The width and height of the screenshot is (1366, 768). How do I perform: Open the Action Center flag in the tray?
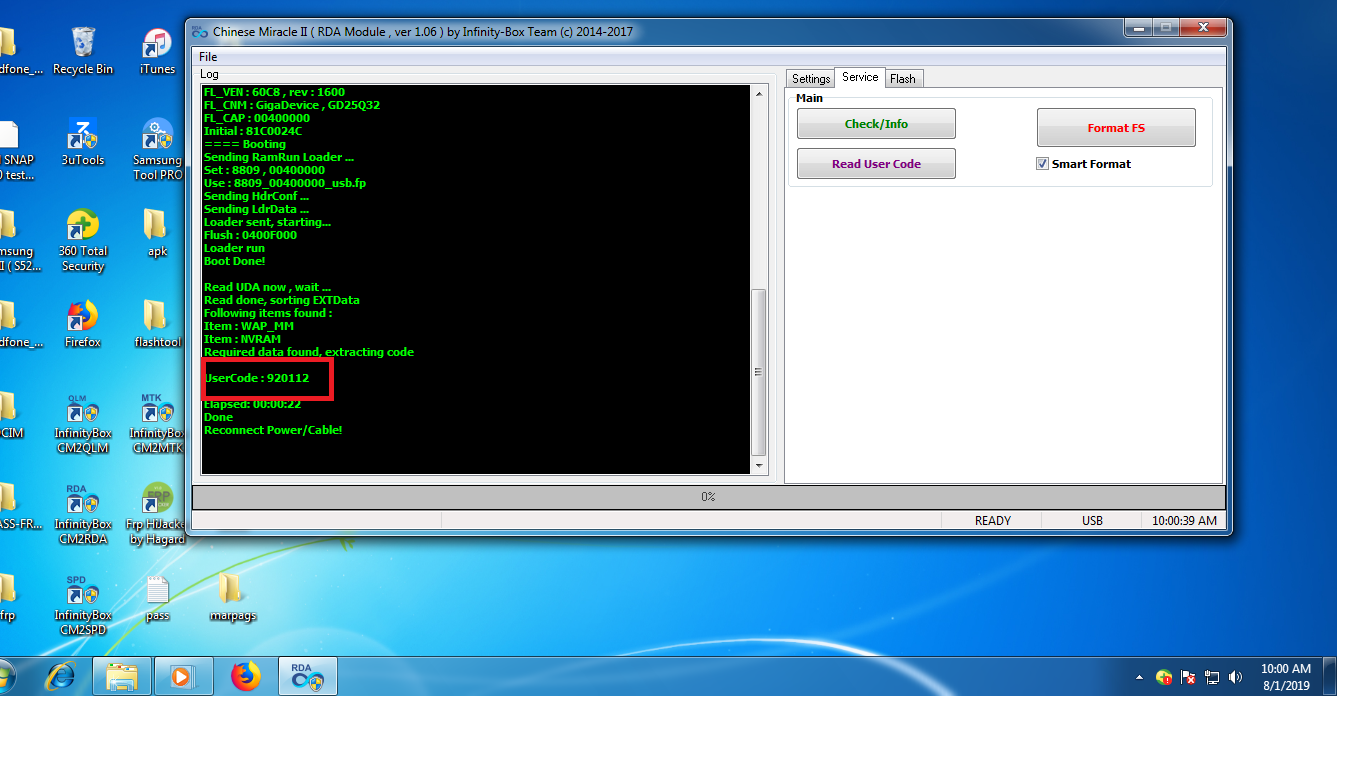click(x=1188, y=677)
